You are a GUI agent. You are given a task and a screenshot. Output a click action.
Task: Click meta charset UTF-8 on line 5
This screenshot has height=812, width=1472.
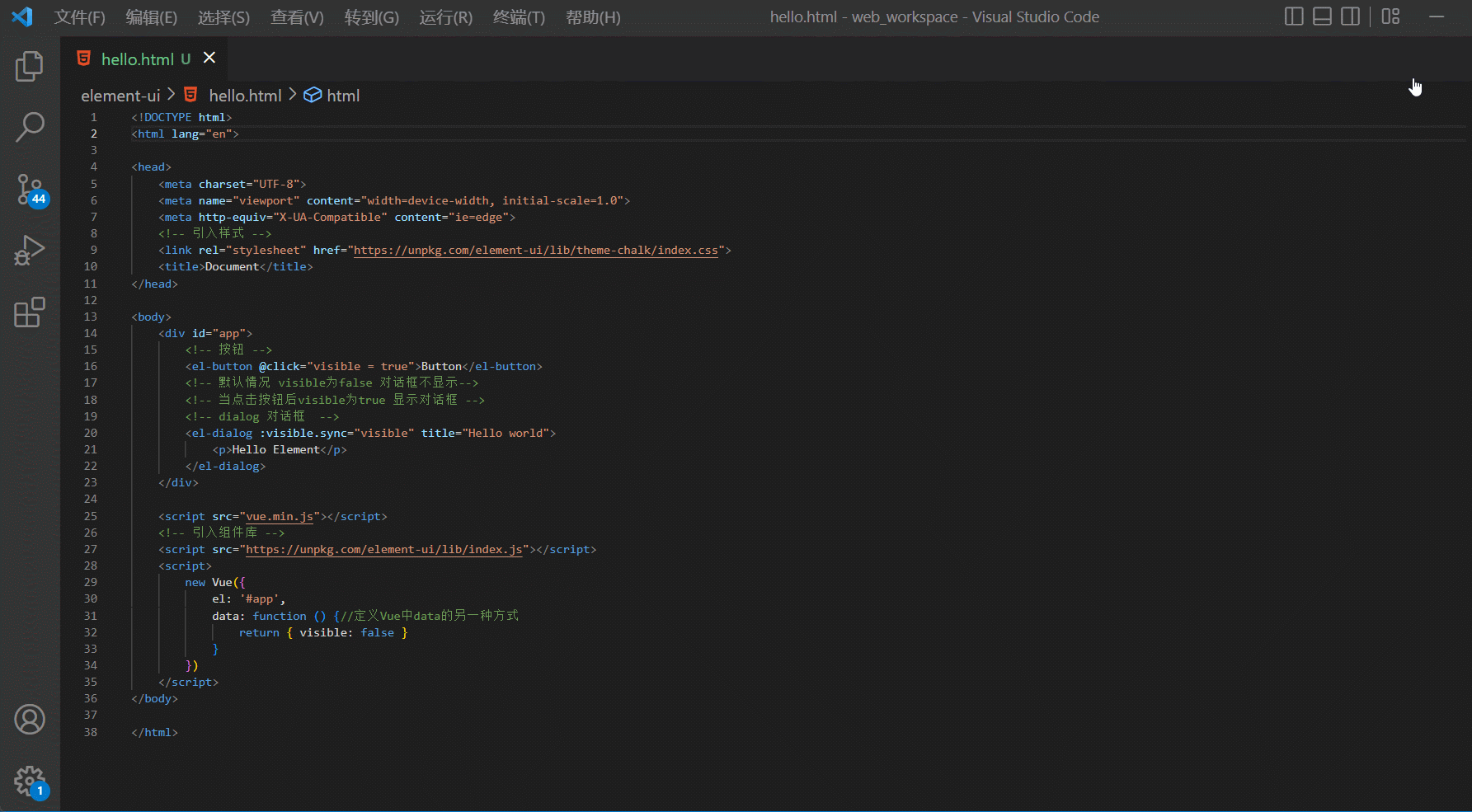233,184
